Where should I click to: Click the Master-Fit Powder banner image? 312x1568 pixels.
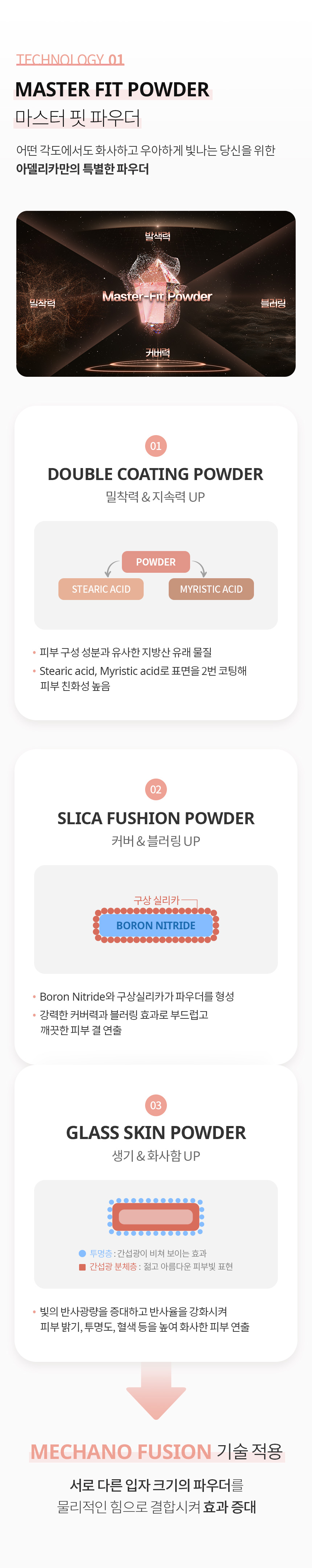(156, 293)
